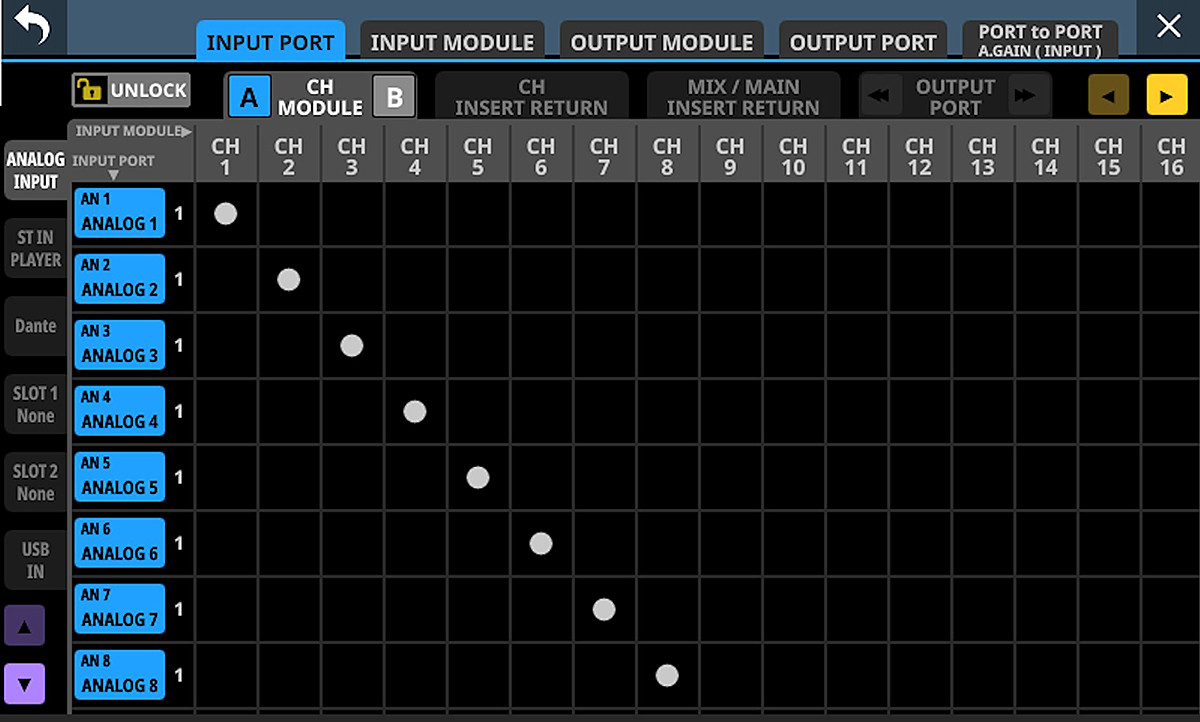The image size is (1200, 722).
Task: Click the purple up-arrow scroll button
Action: pos(25,627)
